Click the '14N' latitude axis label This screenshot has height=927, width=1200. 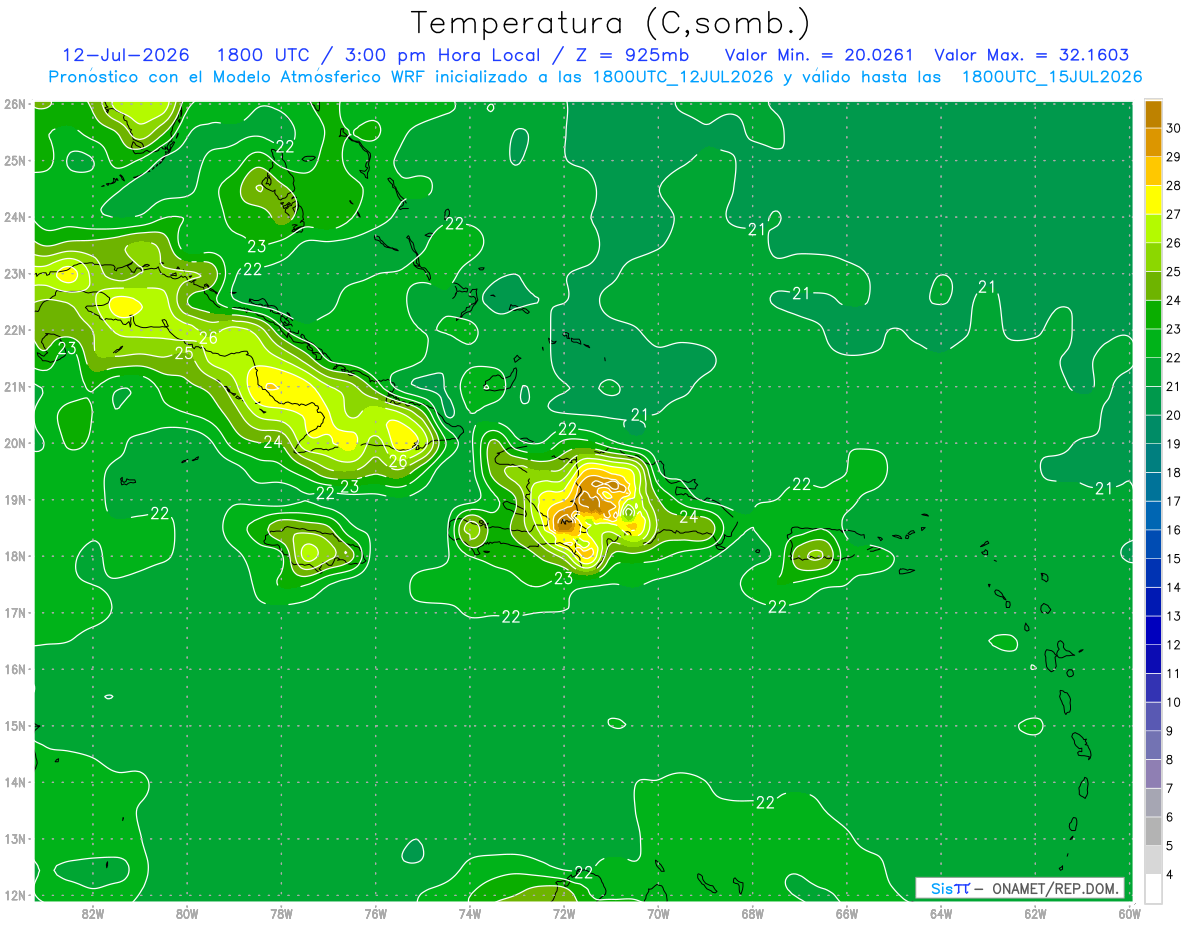[x=15, y=782]
